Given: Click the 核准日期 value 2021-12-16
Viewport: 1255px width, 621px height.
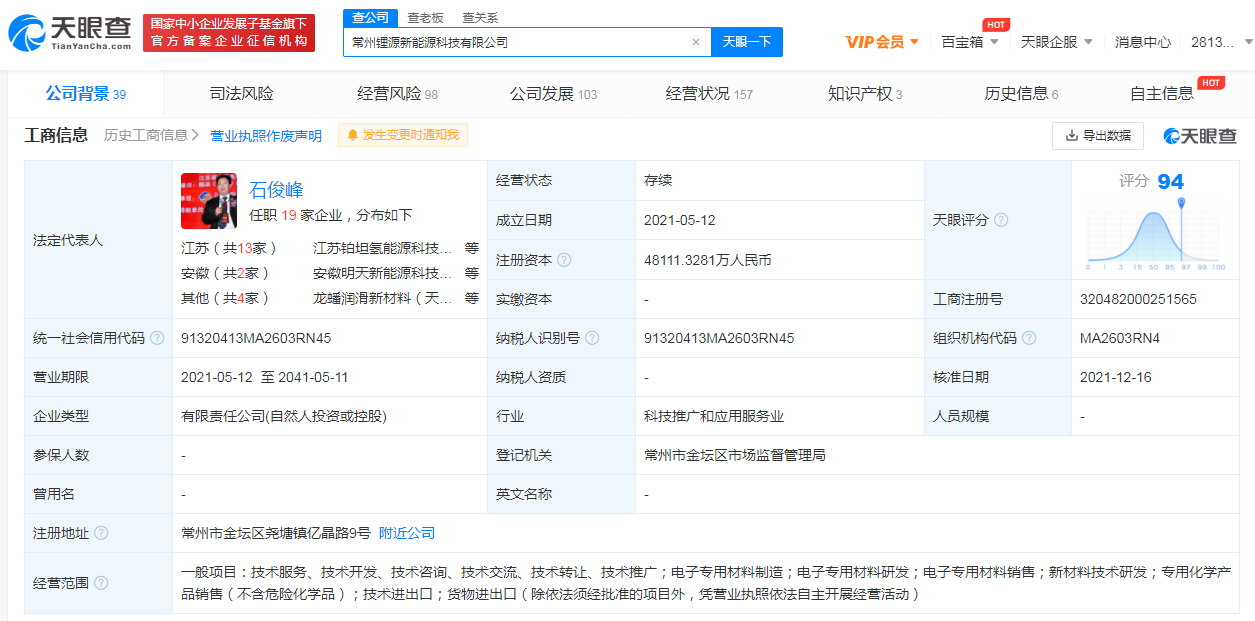Looking at the screenshot, I should click(x=1116, y=377).
